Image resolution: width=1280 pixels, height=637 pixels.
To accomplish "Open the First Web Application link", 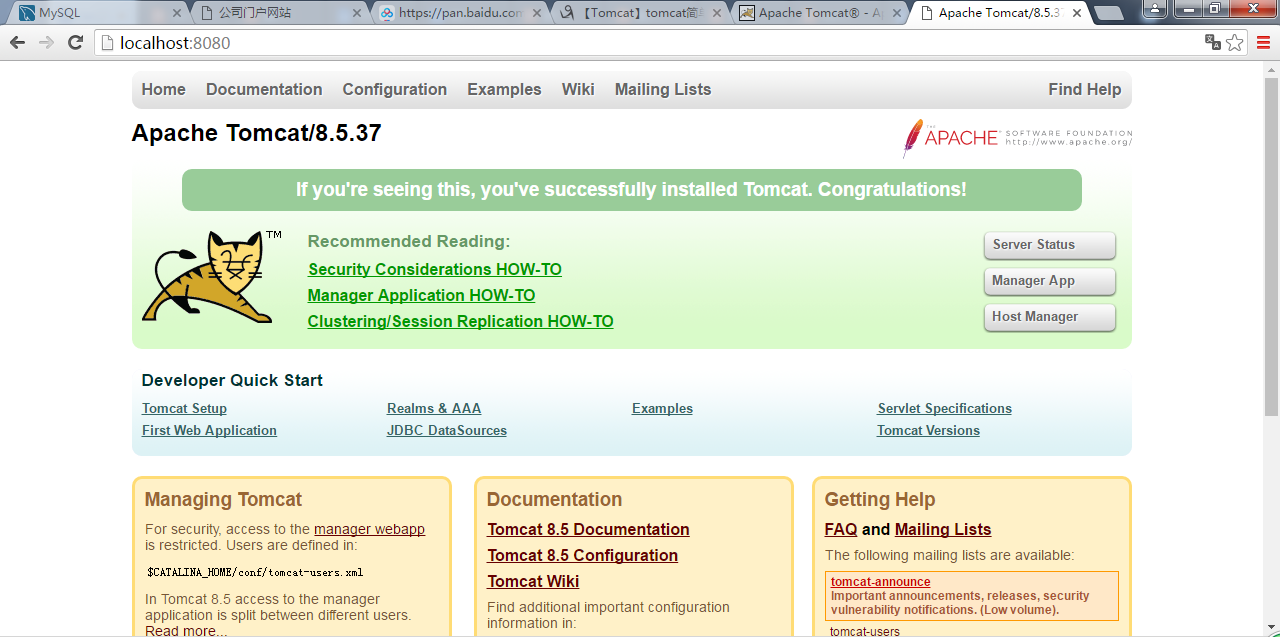I will coord(209,430).
